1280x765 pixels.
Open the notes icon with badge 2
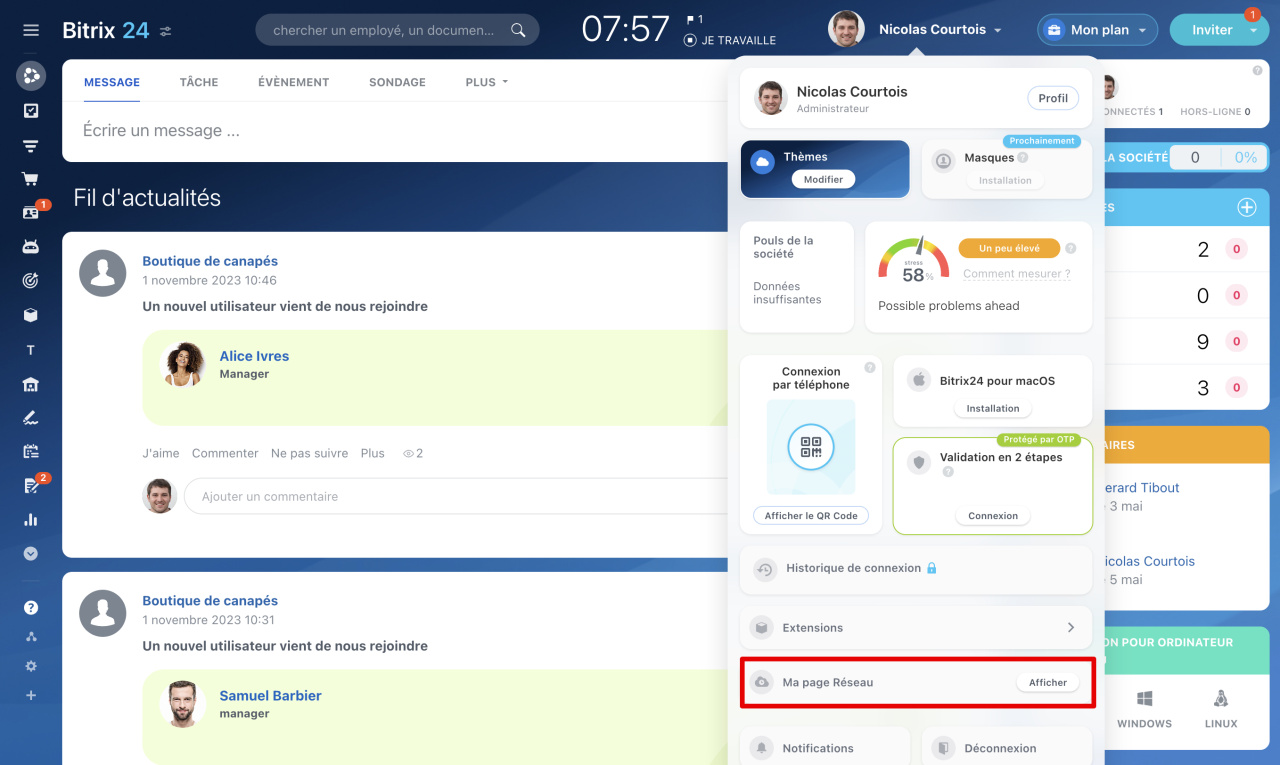point(31,486)
